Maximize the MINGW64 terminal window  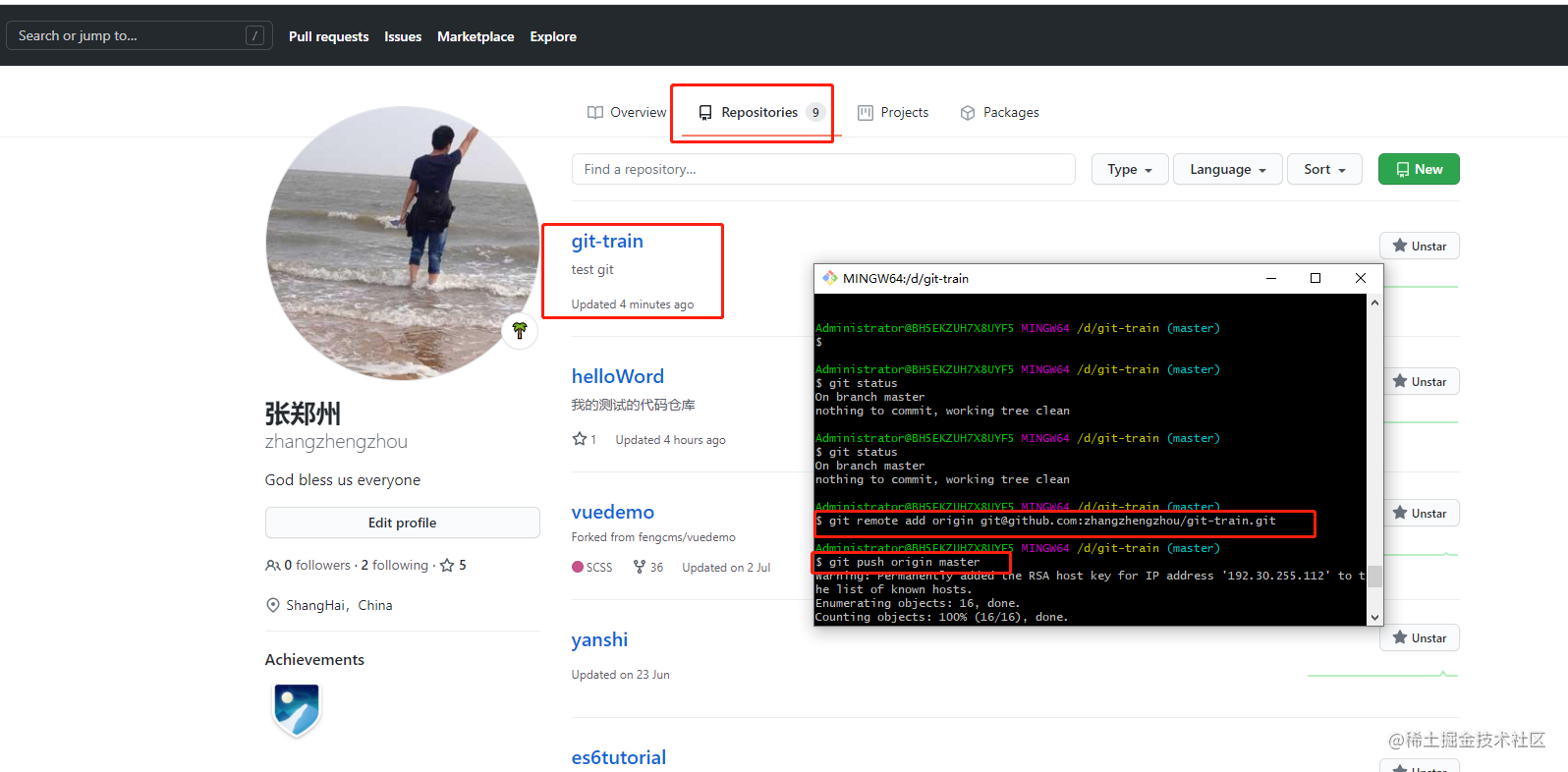tap(1316, 278)
